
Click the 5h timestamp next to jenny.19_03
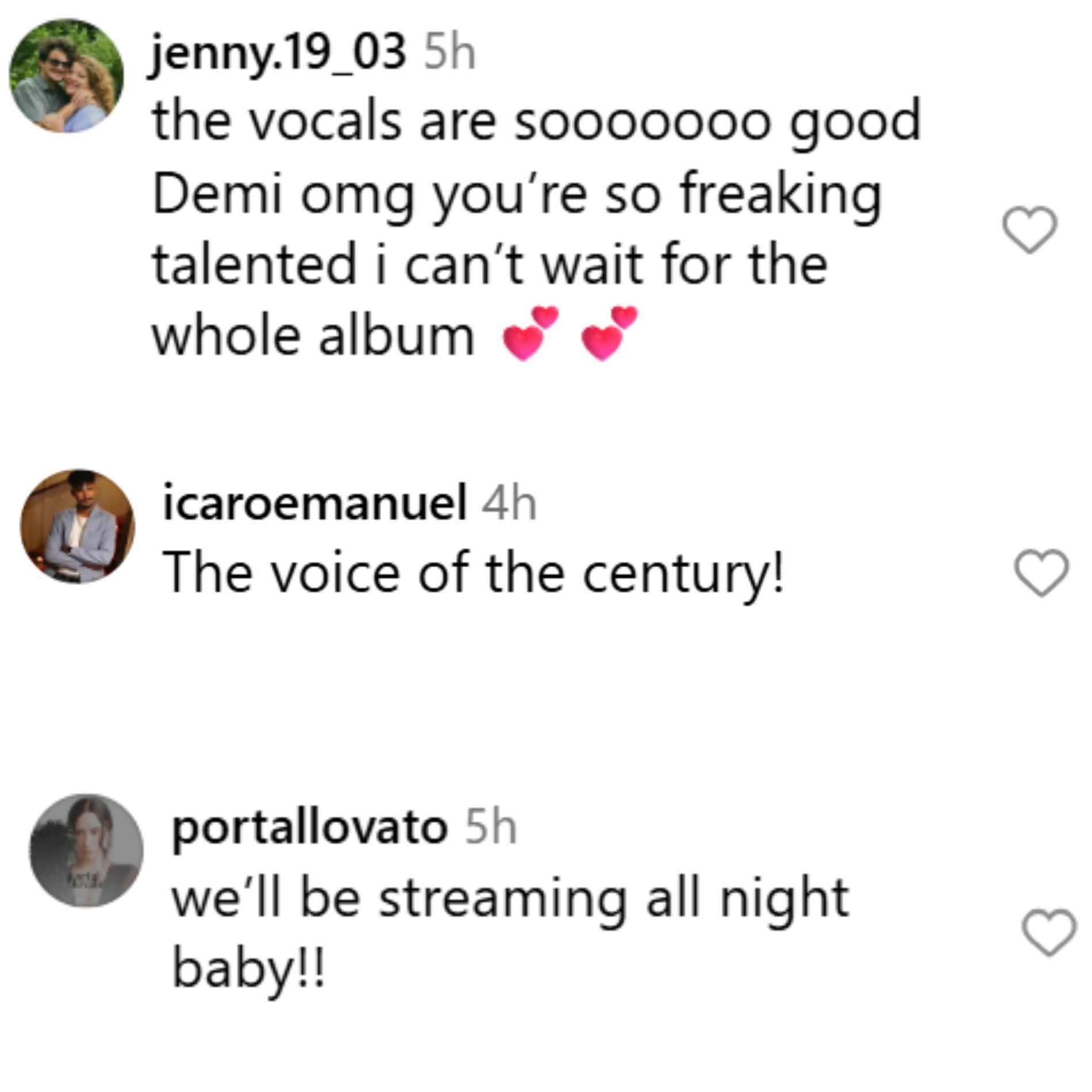click(x=450, y=53)
